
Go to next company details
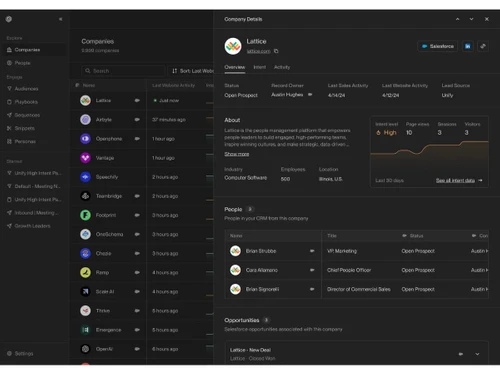click(471, 19)
